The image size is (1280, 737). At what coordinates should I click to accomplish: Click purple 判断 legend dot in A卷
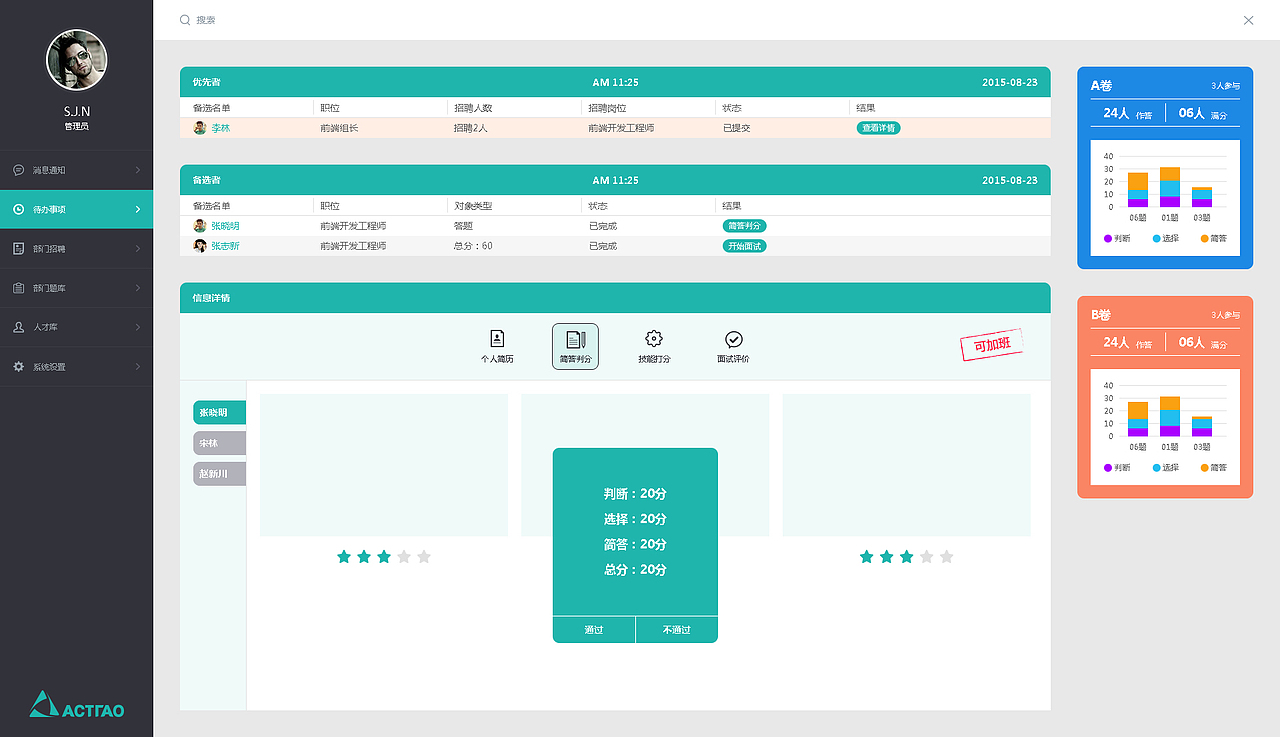pos(1108,238)
